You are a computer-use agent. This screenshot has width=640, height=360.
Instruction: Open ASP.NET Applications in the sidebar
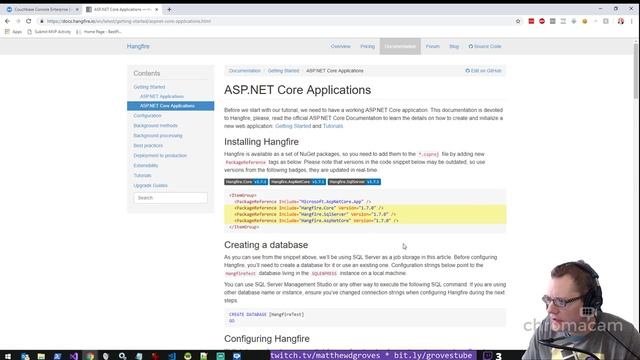click(x=162, y=97)
